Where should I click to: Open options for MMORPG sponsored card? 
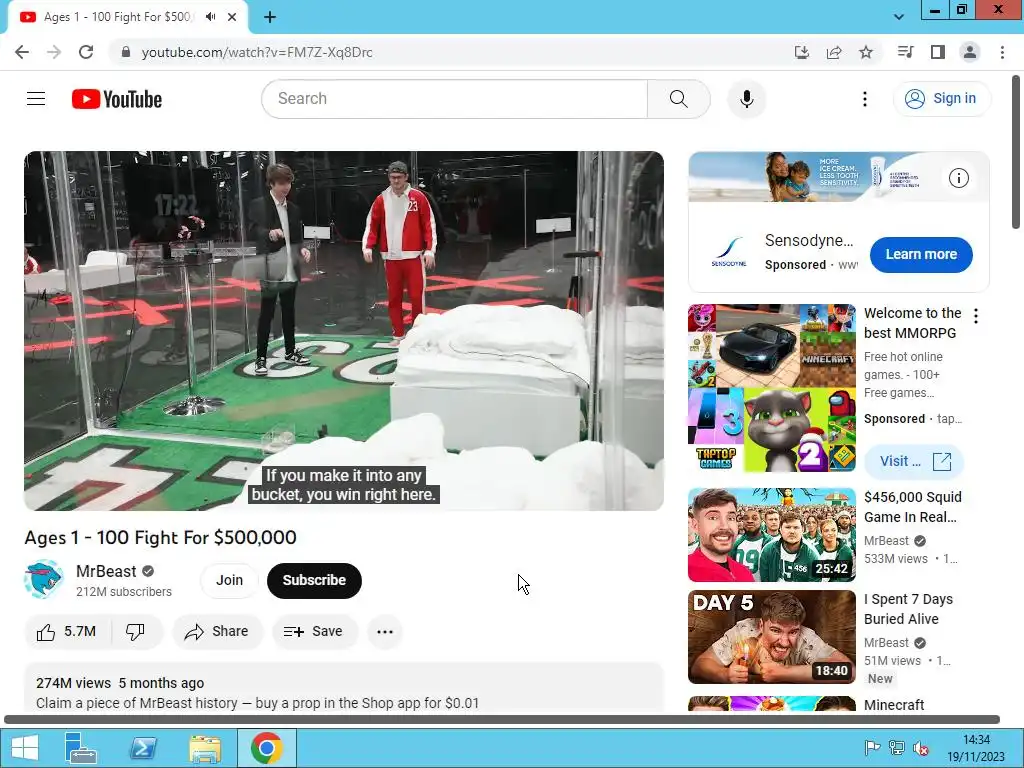pyautogui.click(x=976, y=316)
